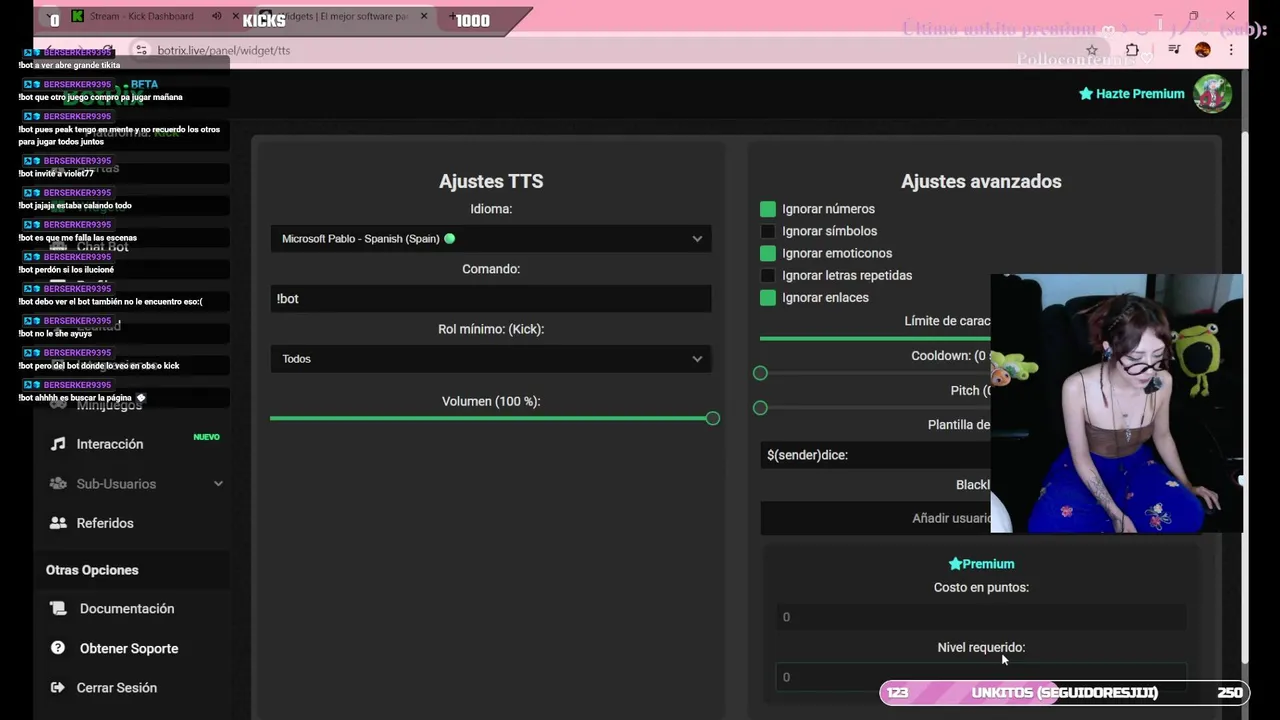
Task: Open Obtener Soporte link
Action: 129,648
